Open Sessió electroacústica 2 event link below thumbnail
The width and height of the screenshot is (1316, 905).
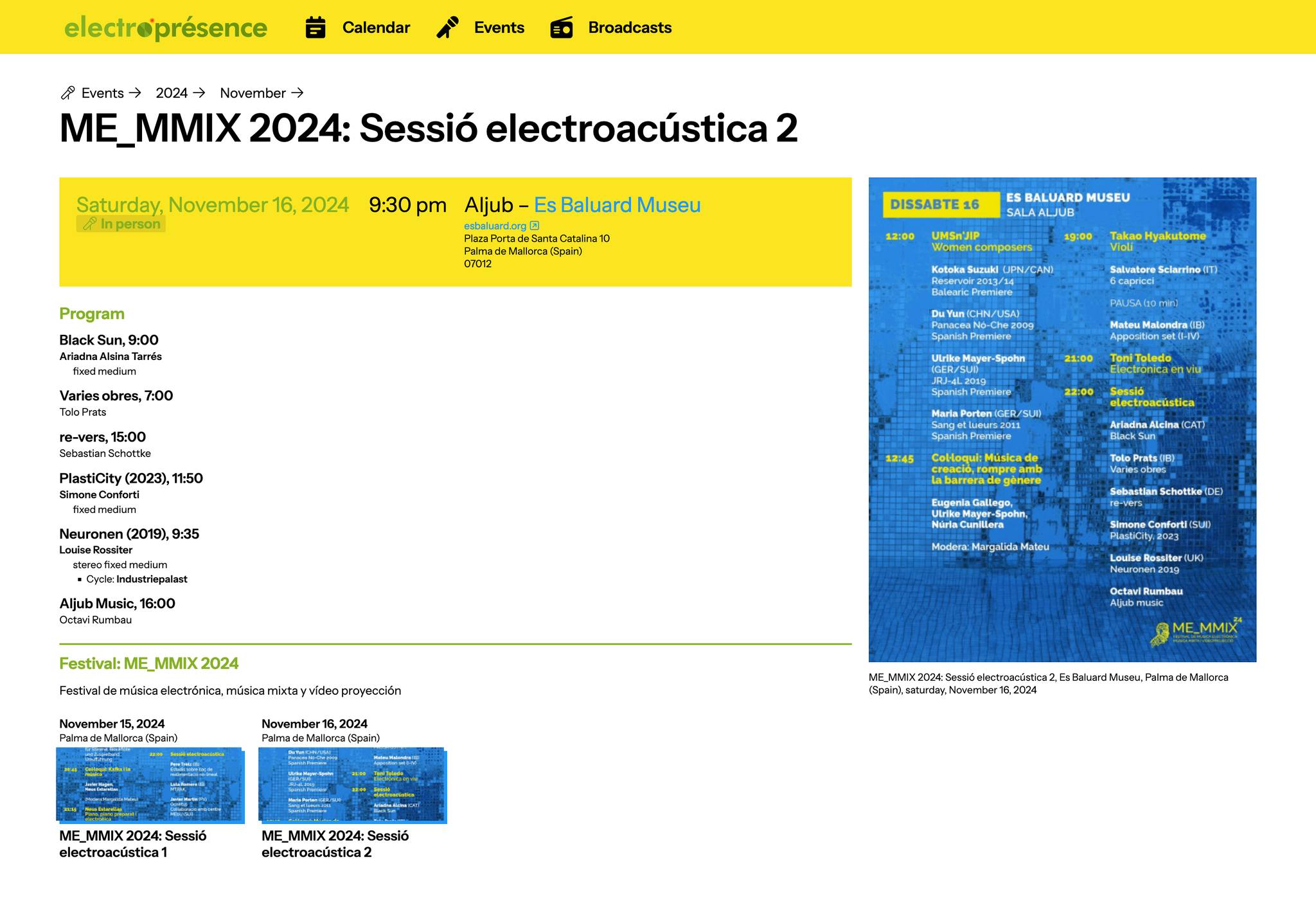coord(335,844)
